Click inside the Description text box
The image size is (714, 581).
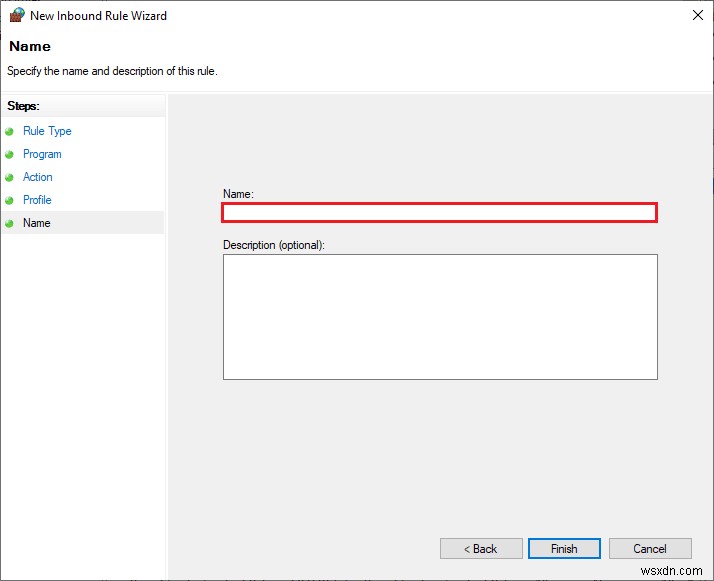pyautogui.click(x=439, y=316)
